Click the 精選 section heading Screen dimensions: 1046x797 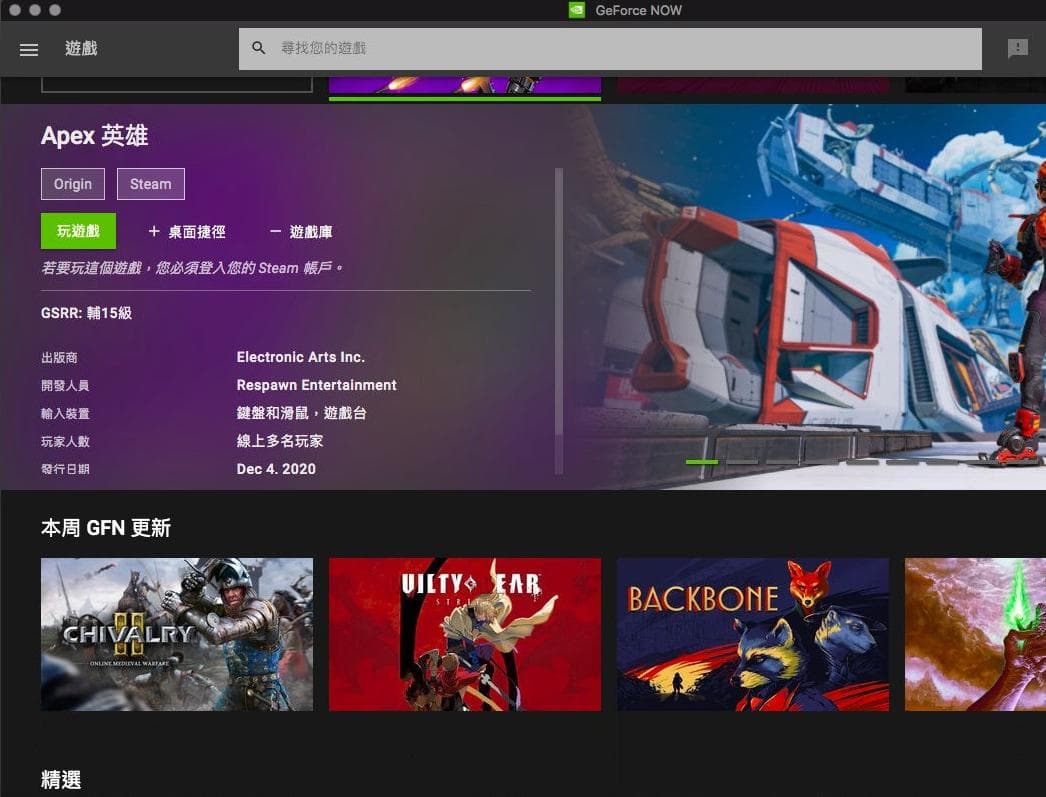(61, 780)
